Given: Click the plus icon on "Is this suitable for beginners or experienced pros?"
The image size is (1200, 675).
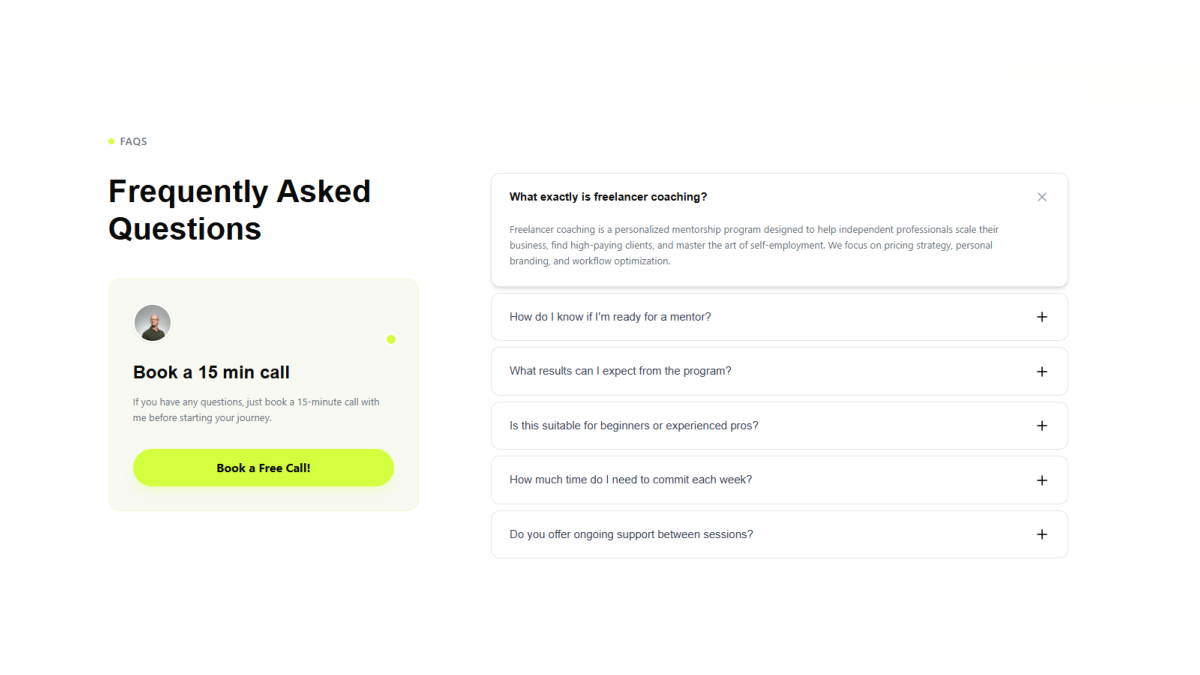Looking at the screenshot, I should point(1041,425).
